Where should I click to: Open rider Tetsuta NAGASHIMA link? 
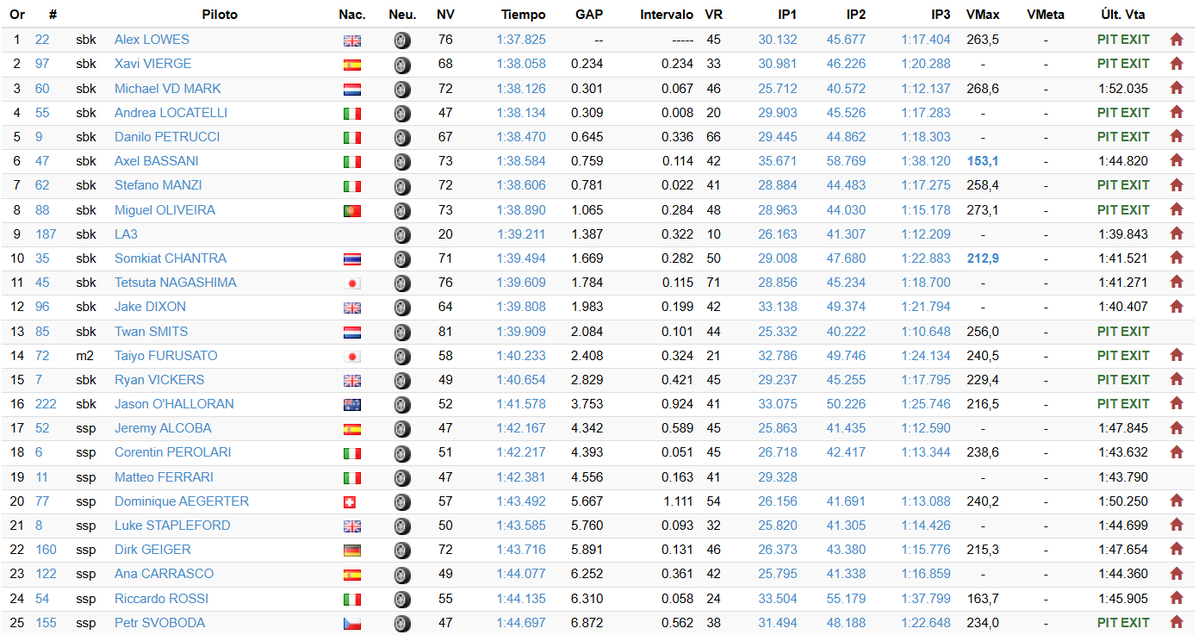pos(175,283)
